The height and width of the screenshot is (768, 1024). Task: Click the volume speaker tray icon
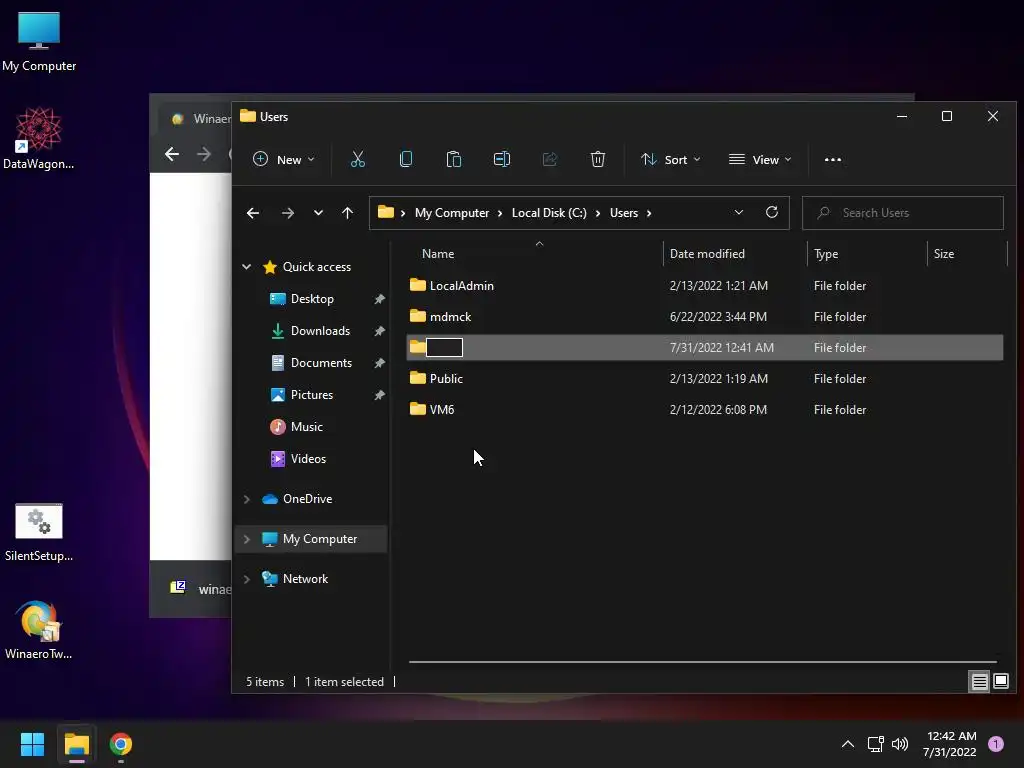pos(900,744)
